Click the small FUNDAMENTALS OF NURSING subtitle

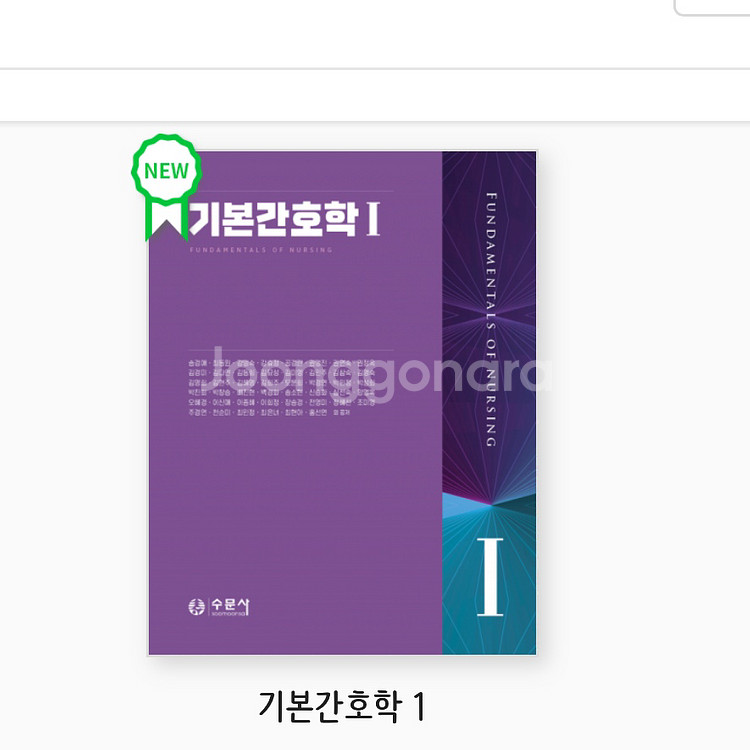point(261,250)
